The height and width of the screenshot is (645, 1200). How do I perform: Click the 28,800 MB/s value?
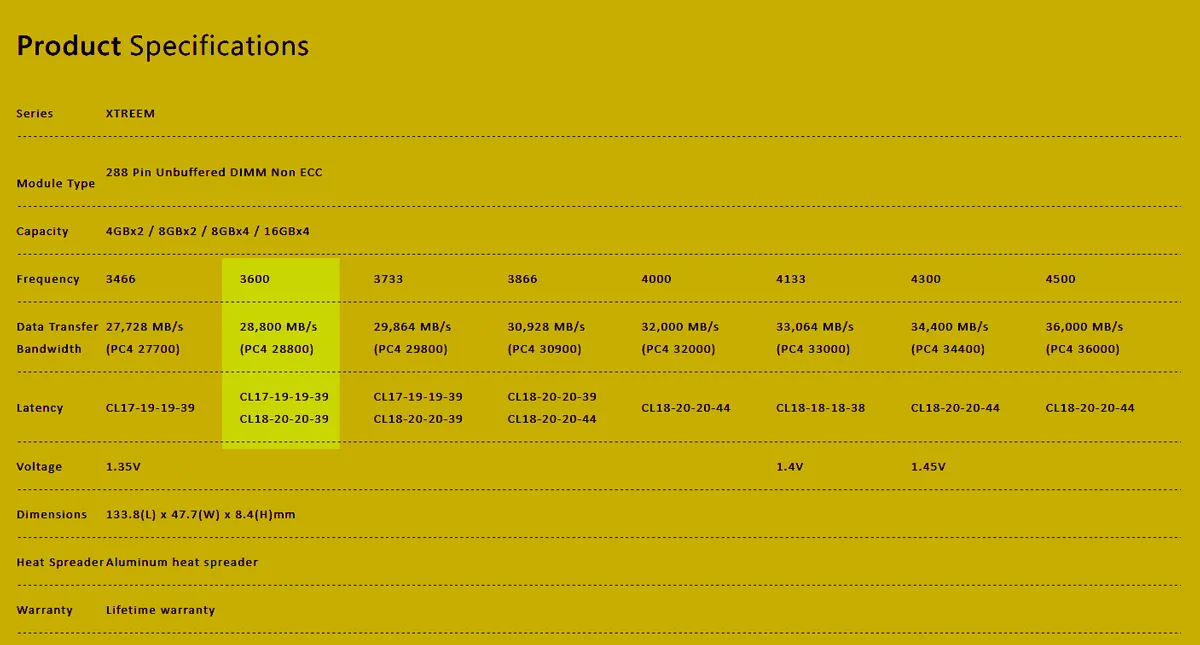coord(279,327)
